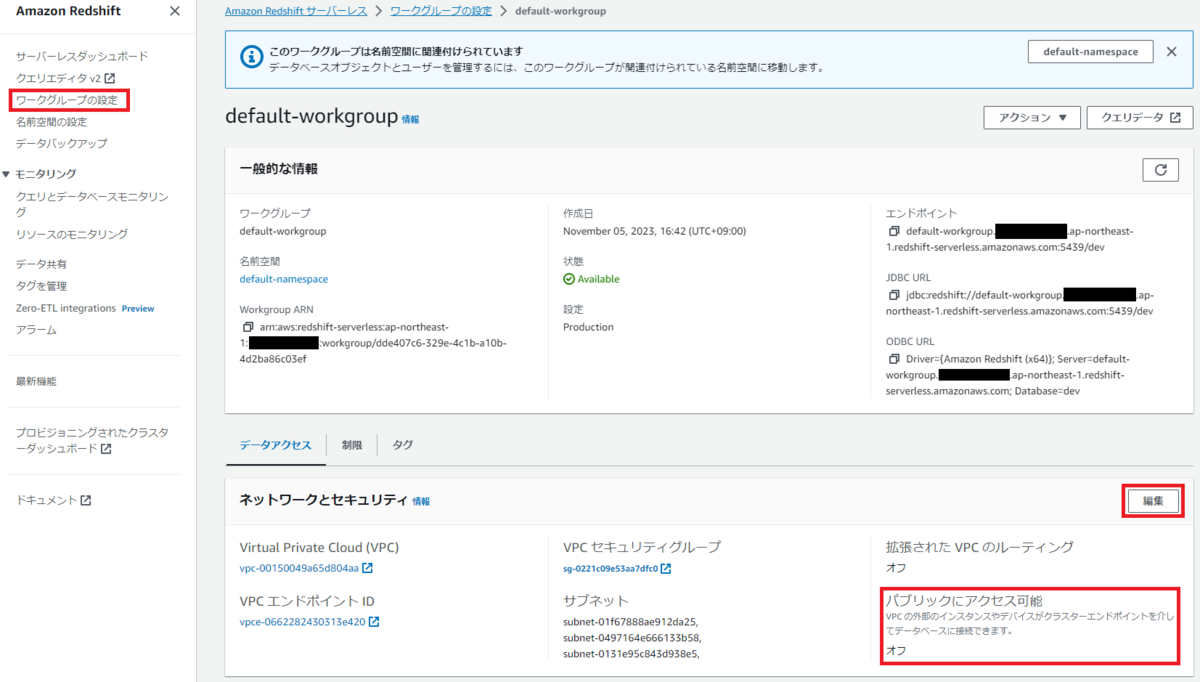Copy the endpoint address
The image size is (1200, 682).
coord(894,231)
